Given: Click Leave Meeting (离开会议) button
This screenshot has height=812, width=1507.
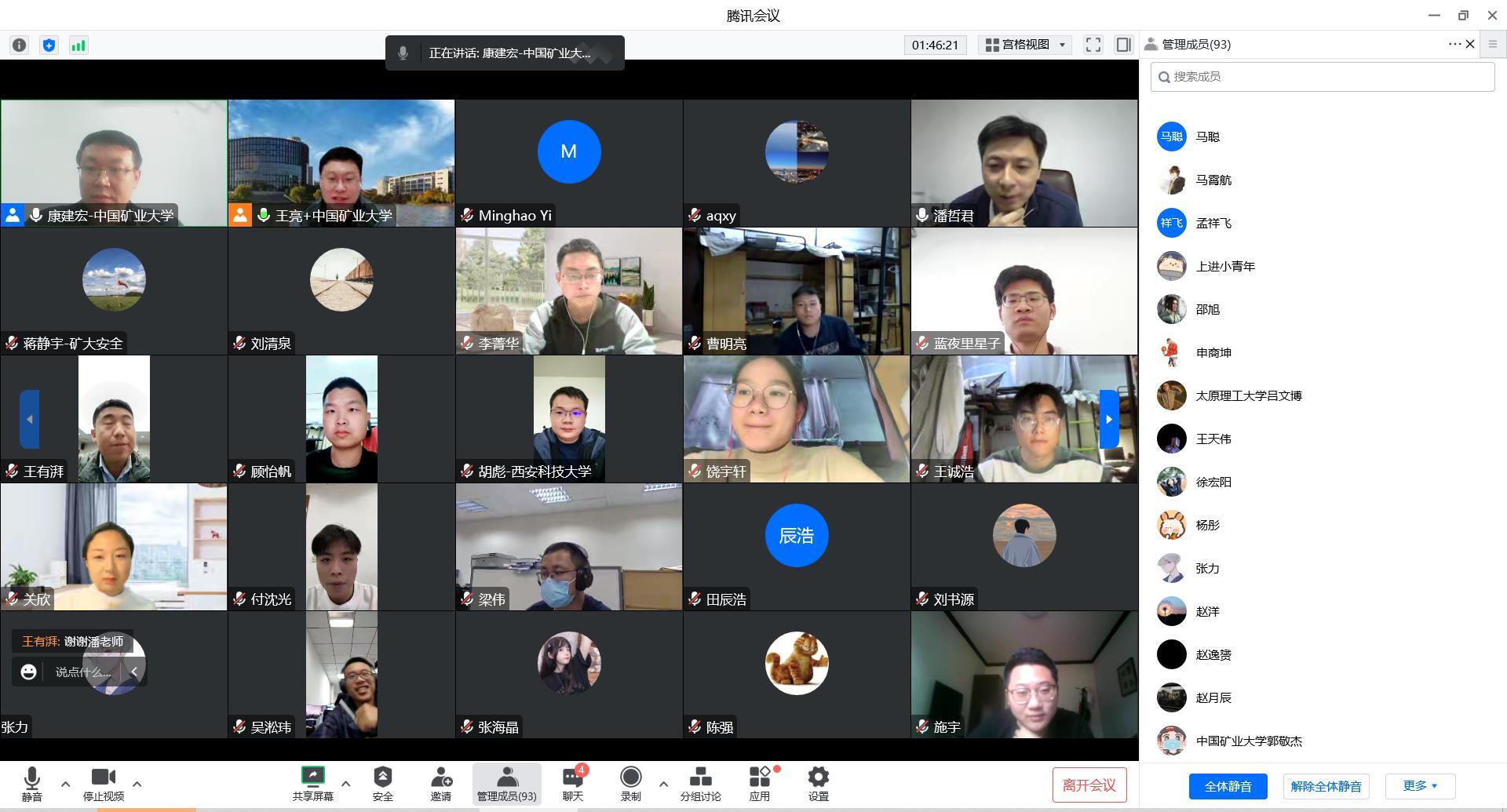Looking at the screenshot, I should tap(1089, 785).
